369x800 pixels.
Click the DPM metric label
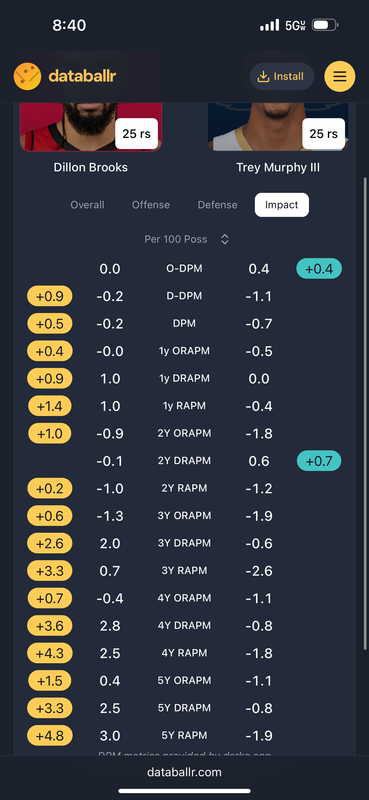click(x=184, y=323)
